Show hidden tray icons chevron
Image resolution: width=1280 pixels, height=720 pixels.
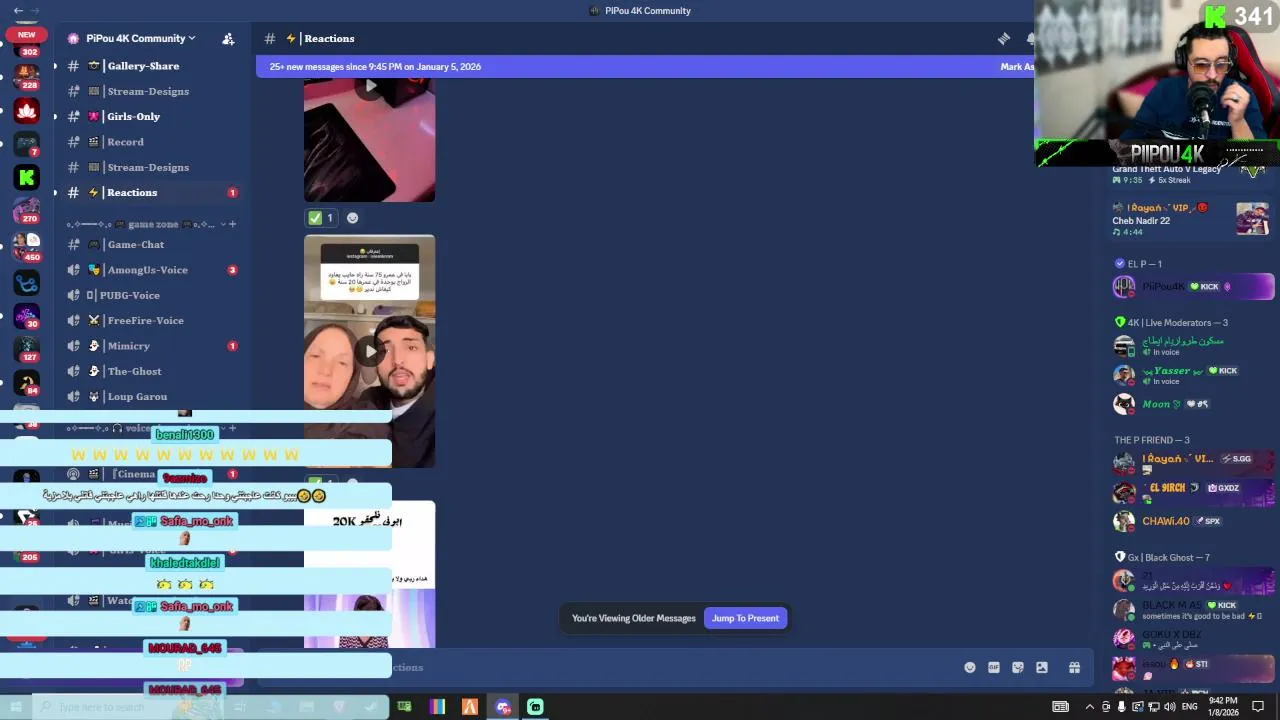point(1089,707)
